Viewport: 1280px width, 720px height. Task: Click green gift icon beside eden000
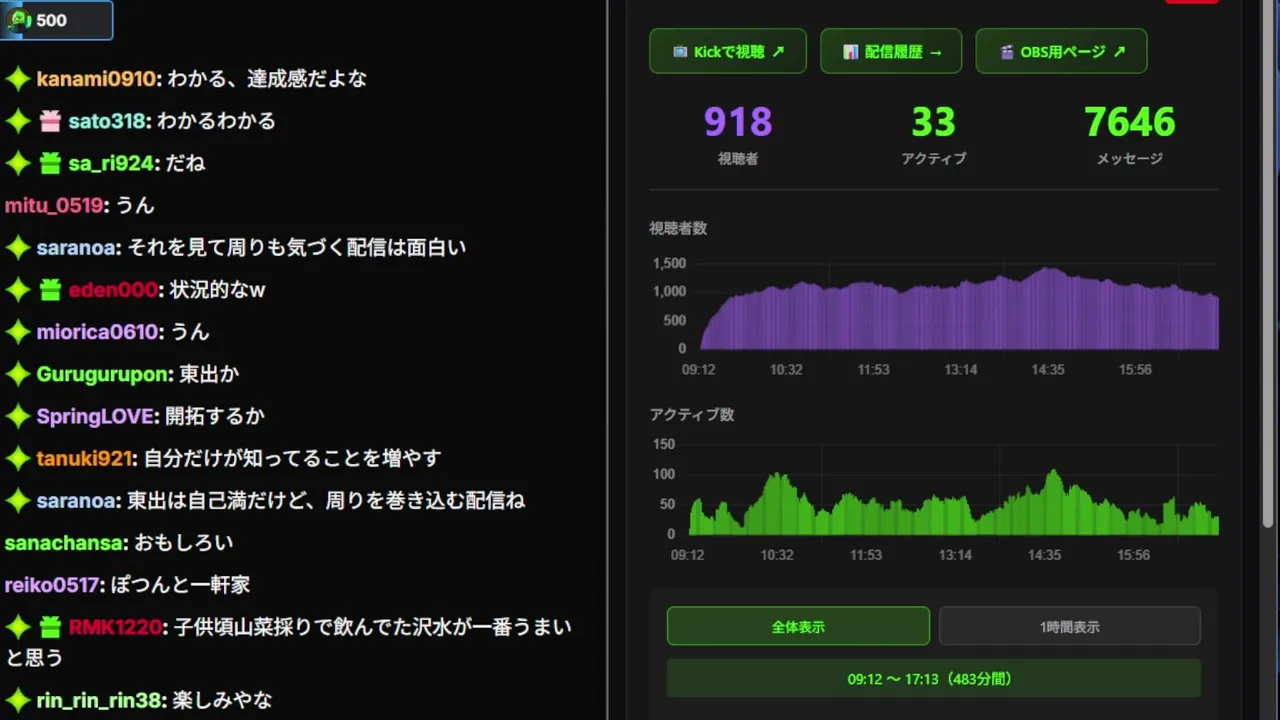(x=50, y=290)
